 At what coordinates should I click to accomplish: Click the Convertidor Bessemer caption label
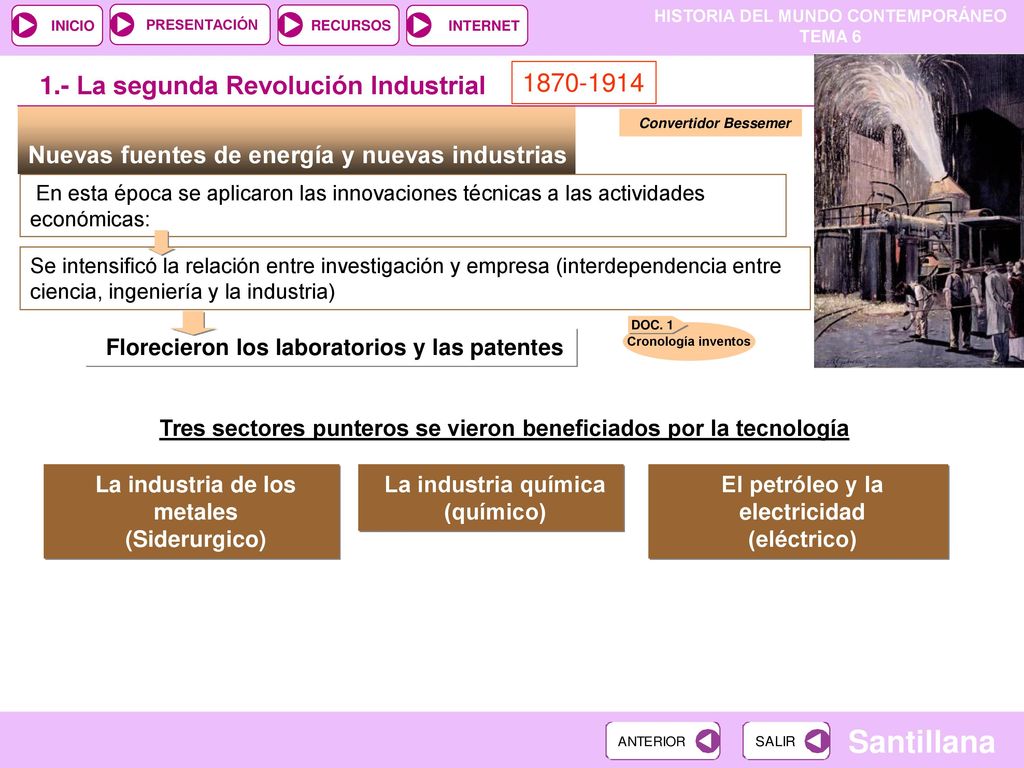tap(711, 123)
